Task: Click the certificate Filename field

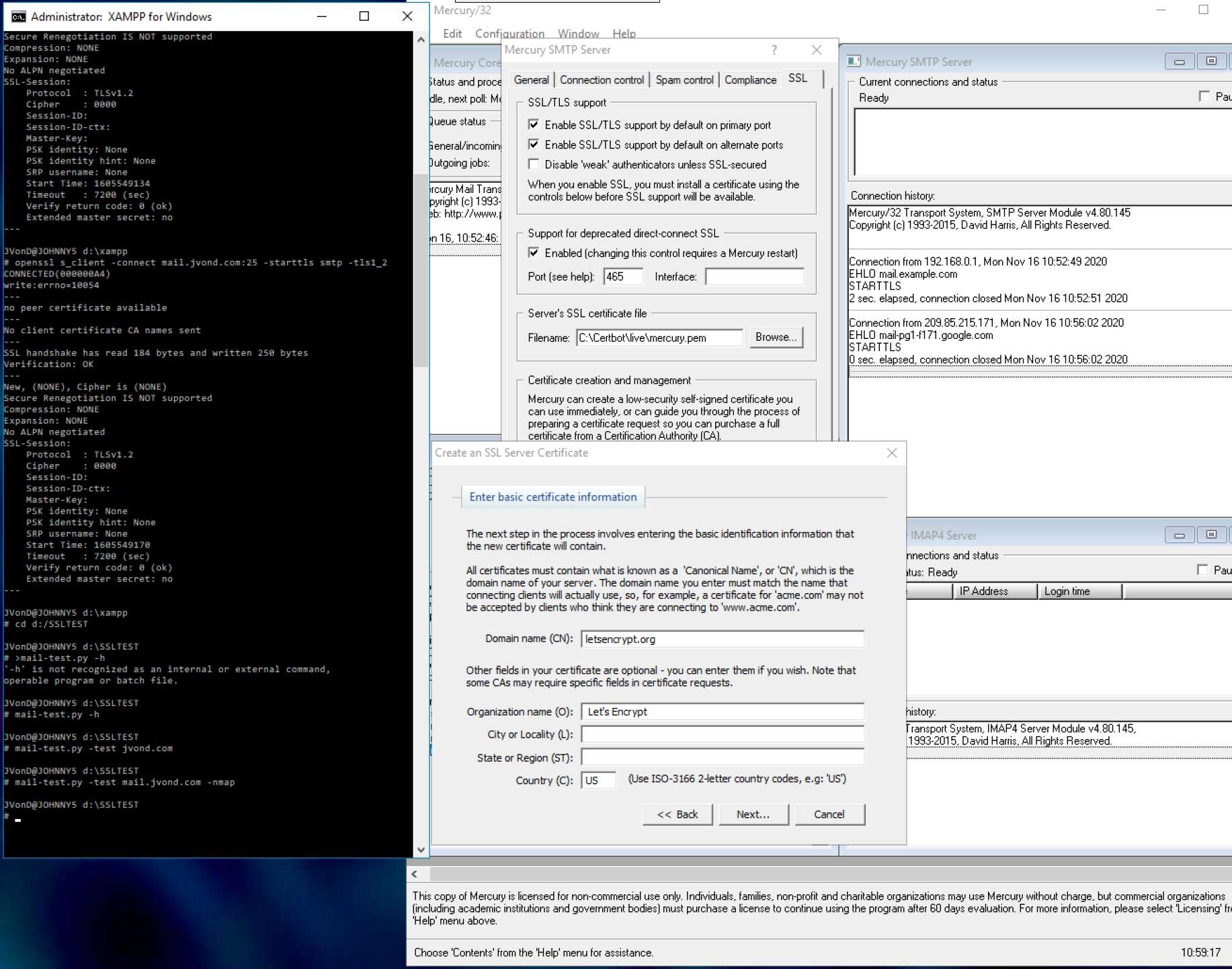Action: coord(659,338)
